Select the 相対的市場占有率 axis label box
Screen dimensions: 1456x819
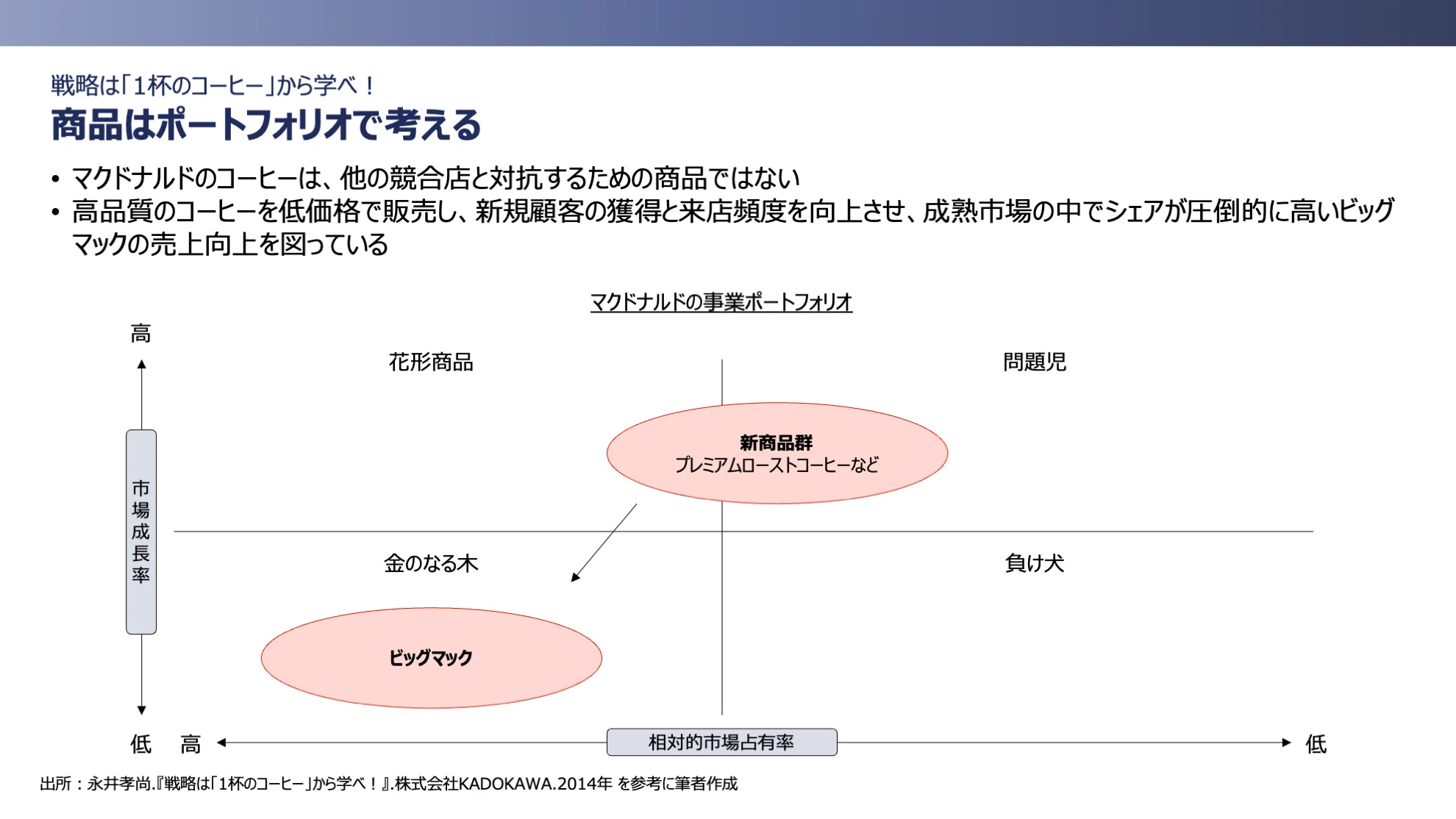point(721,743)
